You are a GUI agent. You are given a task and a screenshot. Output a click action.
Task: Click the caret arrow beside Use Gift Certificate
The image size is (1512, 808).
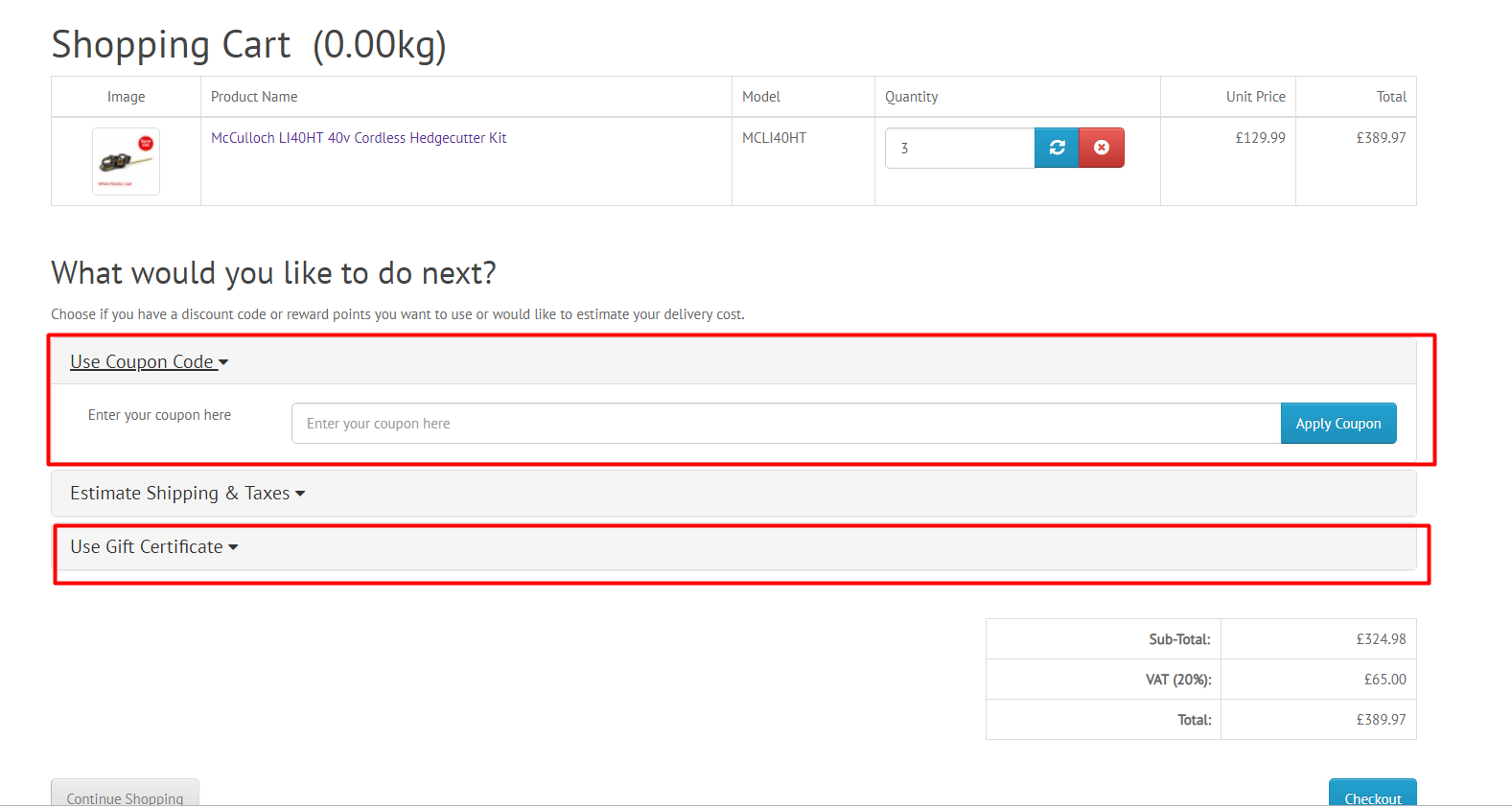tap(233, 547)
